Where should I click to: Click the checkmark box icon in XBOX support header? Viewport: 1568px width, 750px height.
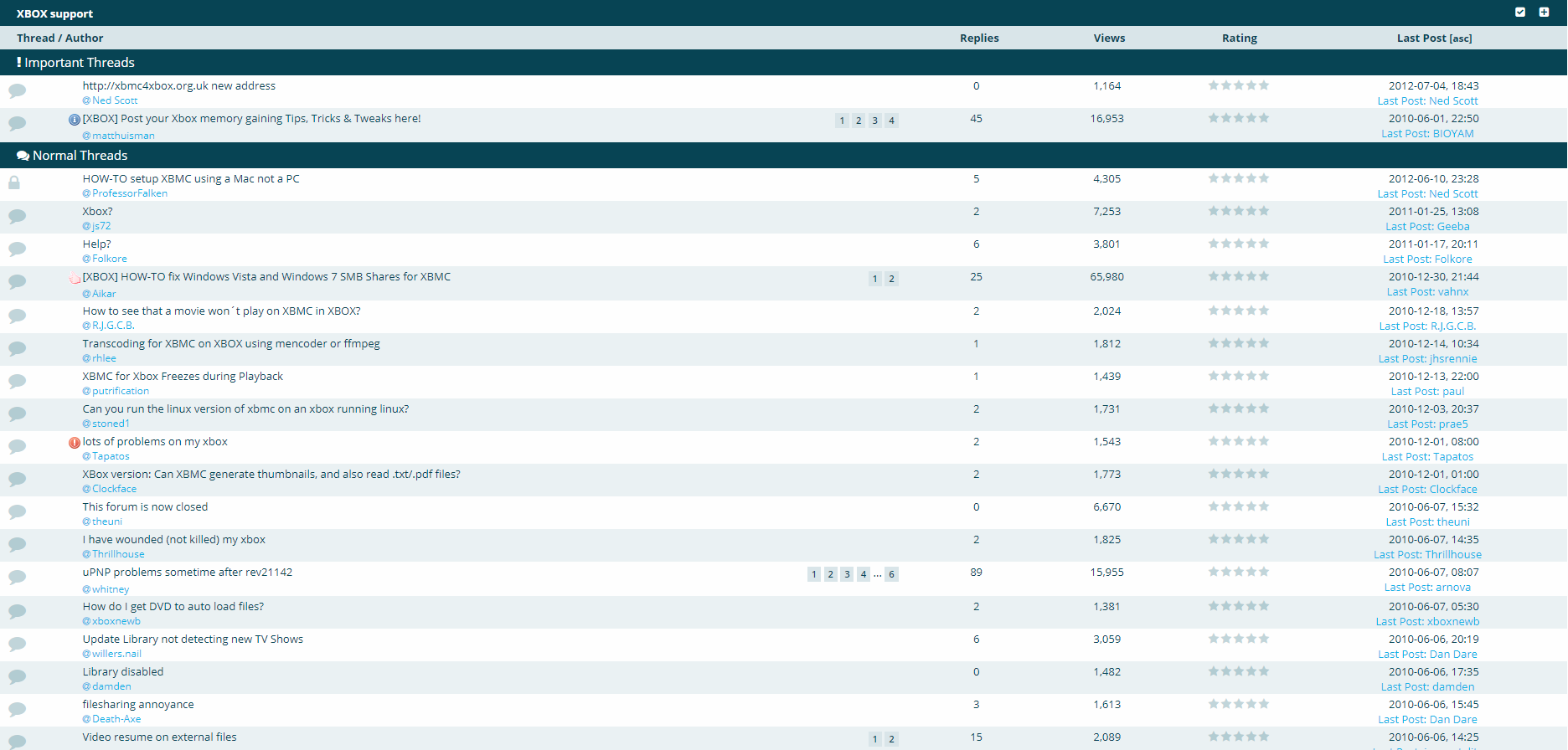[x=1520, y=13]
